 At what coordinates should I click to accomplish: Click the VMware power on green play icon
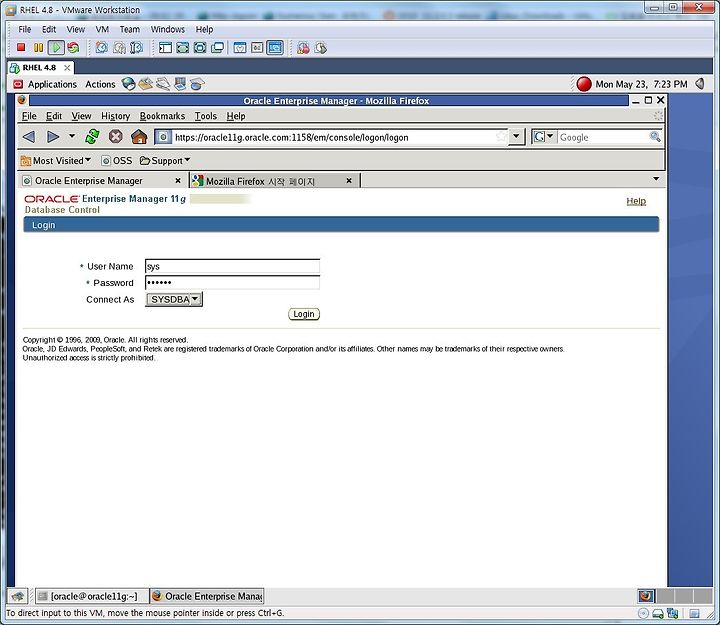(56, 47)
